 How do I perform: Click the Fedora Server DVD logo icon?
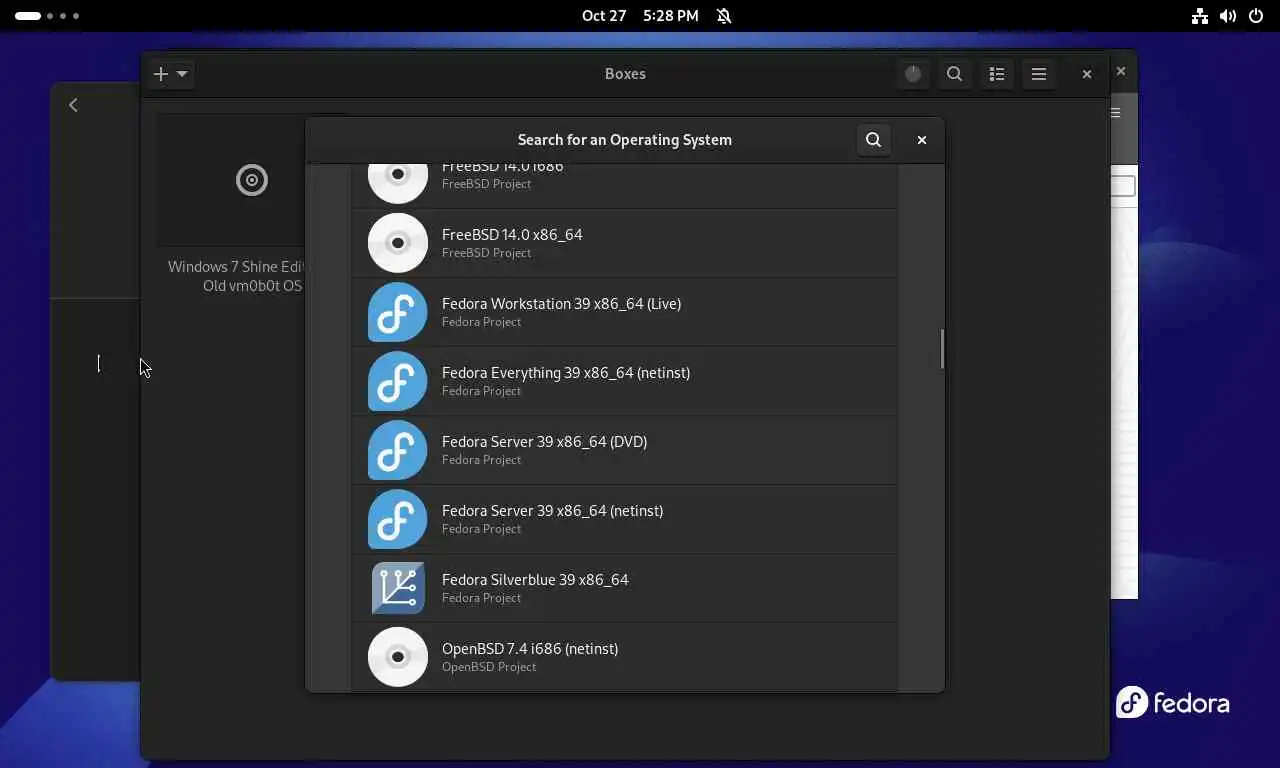point(398,450)
